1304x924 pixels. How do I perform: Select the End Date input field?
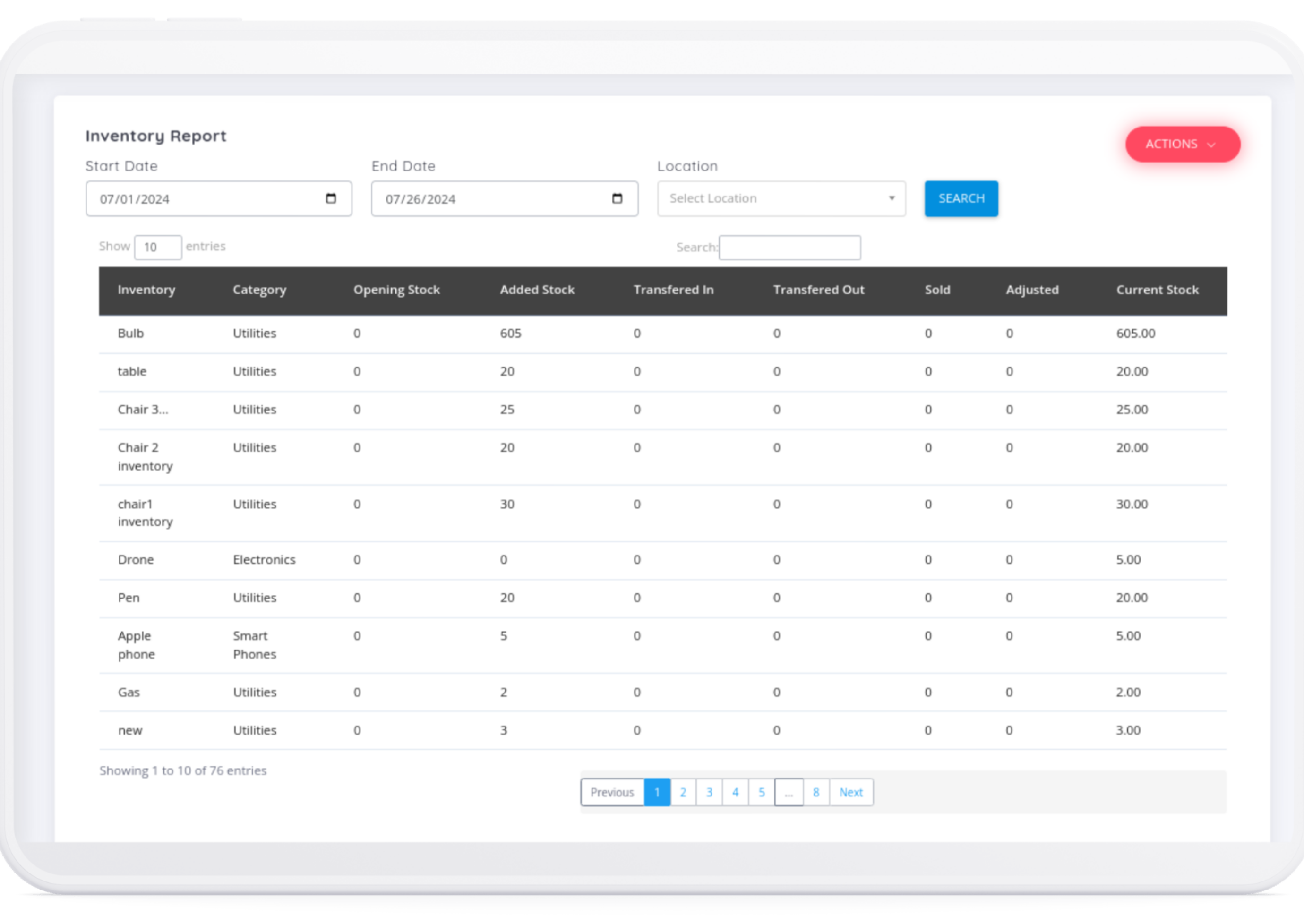pos(489,199)
